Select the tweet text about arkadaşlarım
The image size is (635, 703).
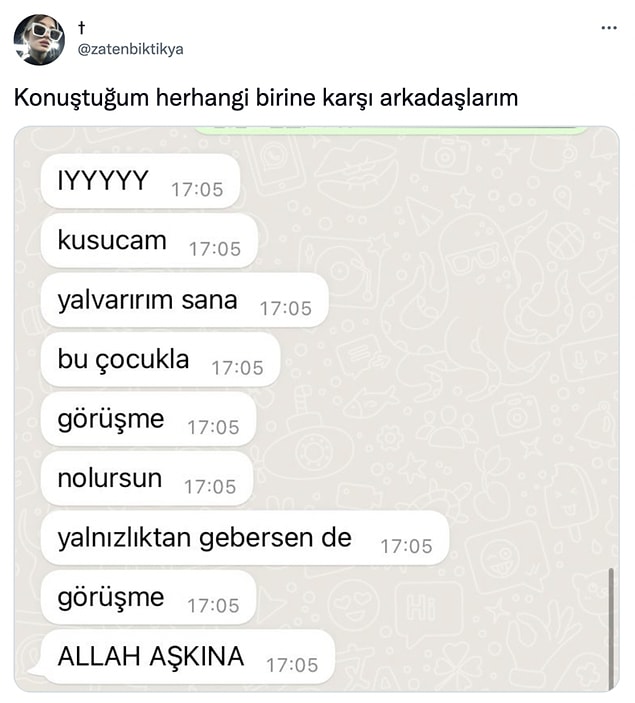266,97
